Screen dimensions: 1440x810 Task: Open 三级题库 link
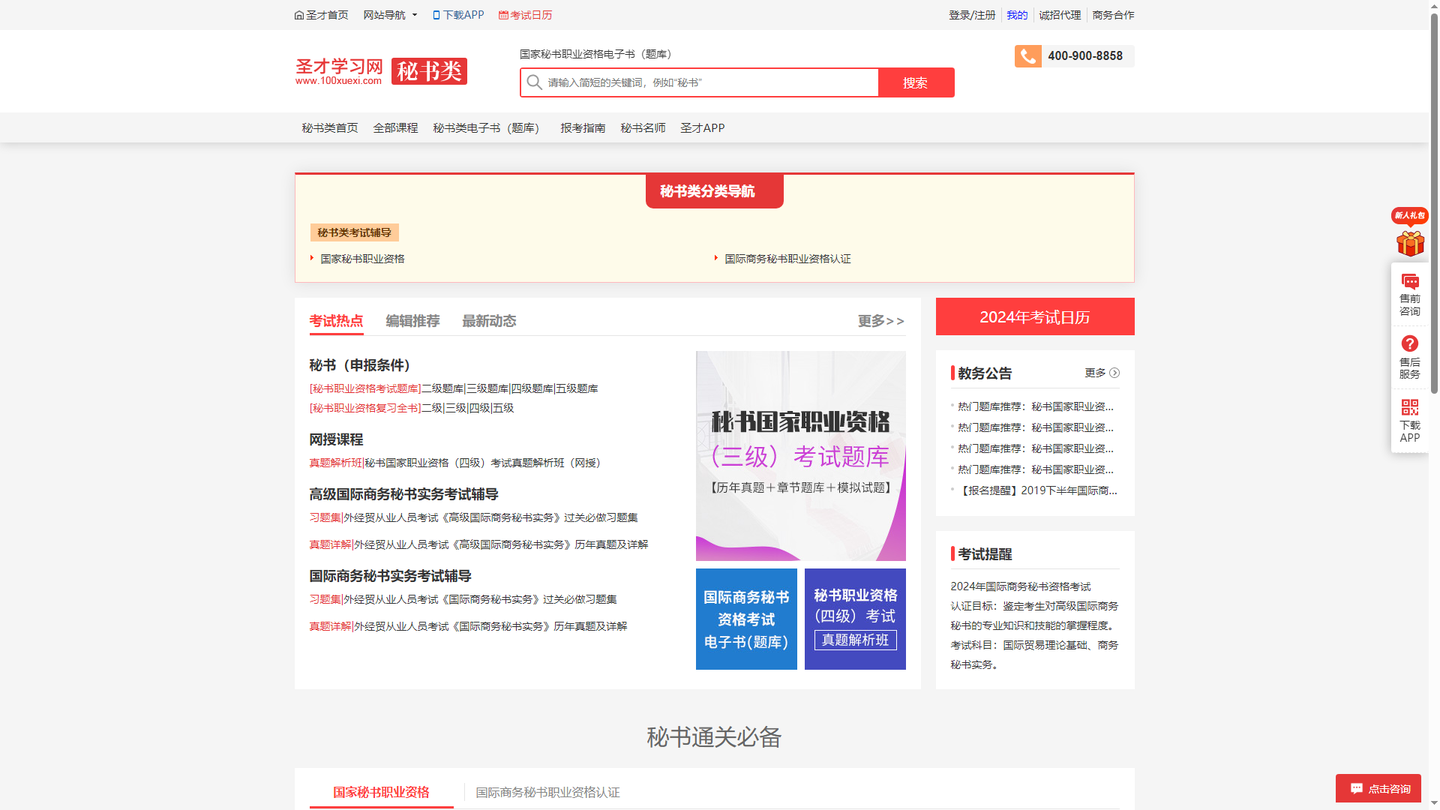(487, 389)
